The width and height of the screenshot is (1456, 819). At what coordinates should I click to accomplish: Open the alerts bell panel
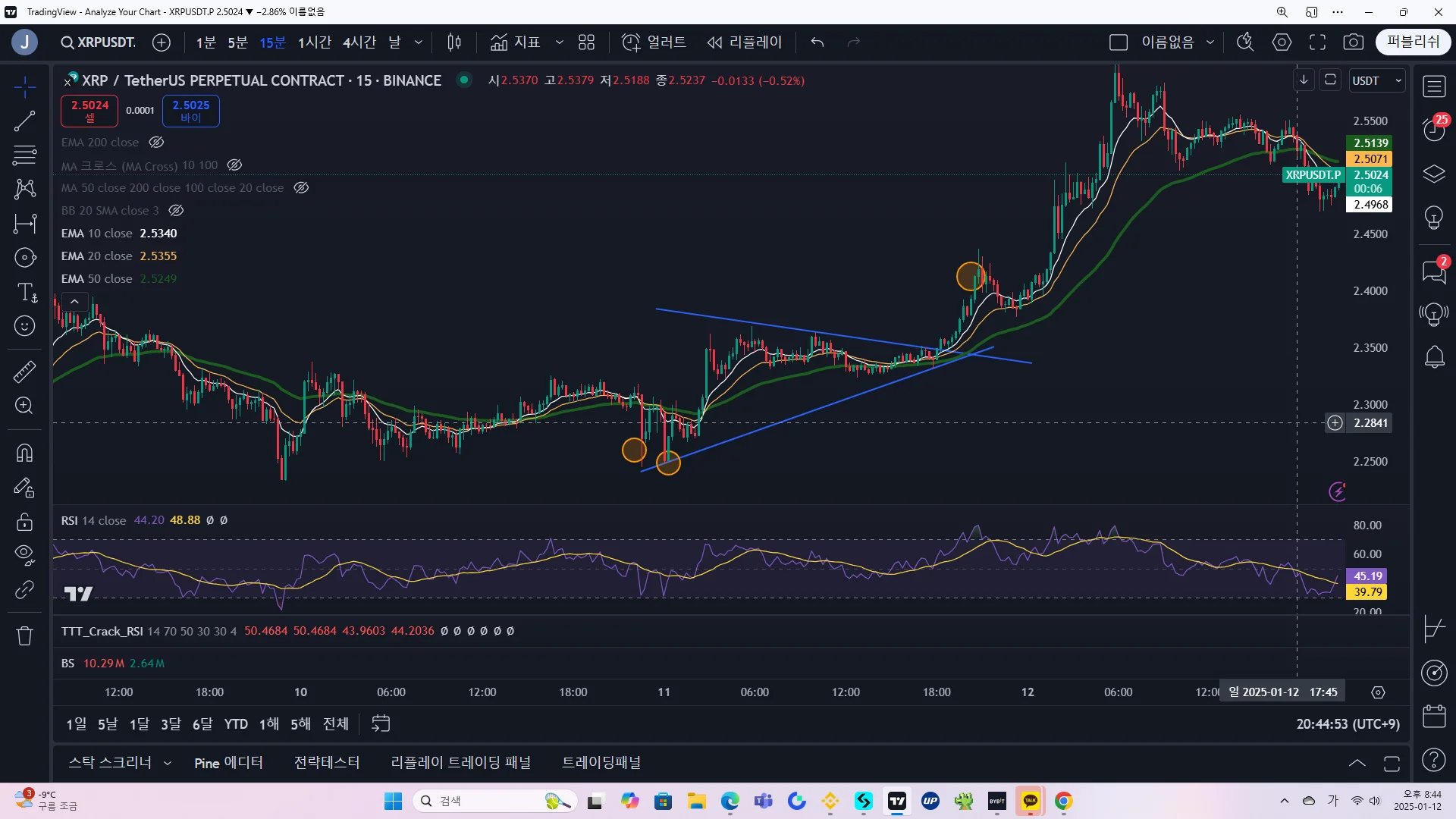(x=1434, y=357)
